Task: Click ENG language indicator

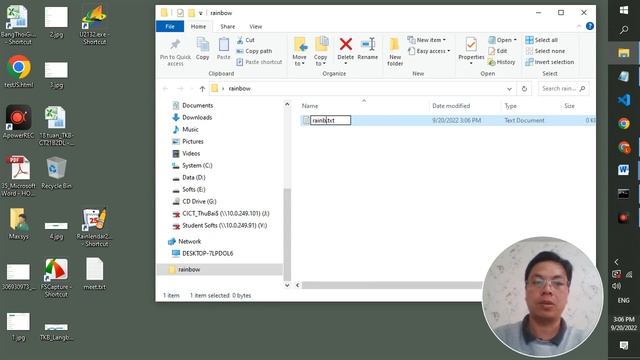Action: 624,300
